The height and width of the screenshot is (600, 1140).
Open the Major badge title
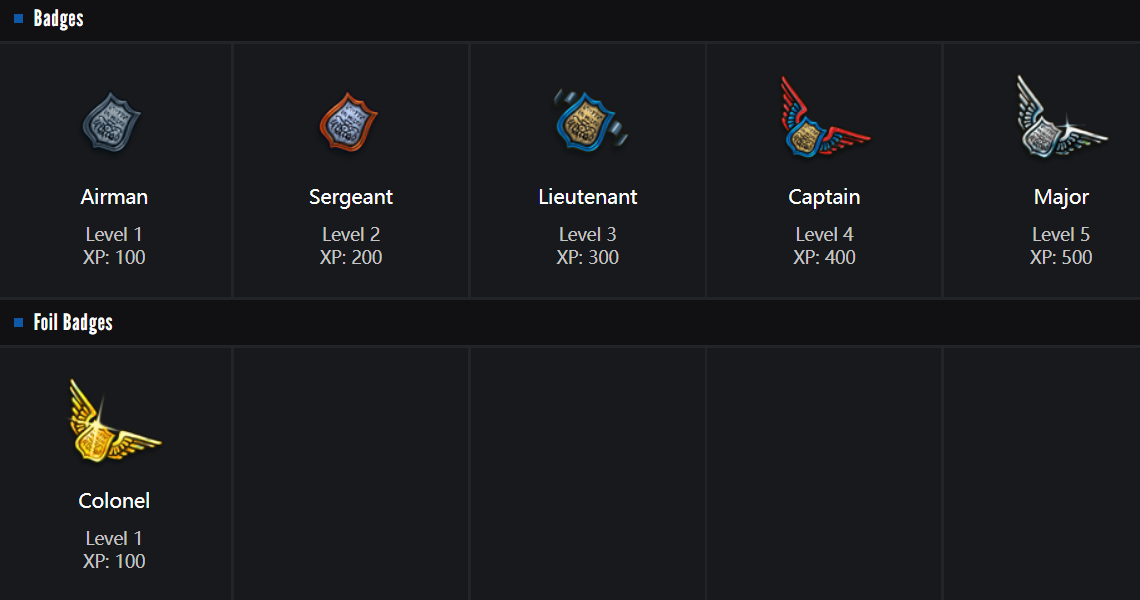coord(1061,197)
